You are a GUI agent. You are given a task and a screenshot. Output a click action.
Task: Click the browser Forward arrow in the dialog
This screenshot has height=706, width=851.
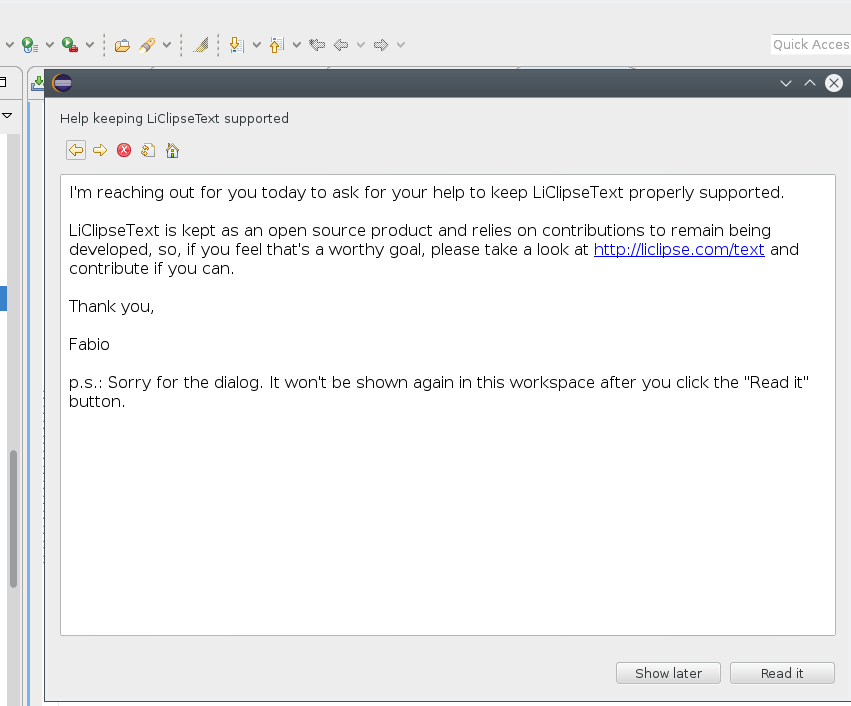[x=100, y=150]
